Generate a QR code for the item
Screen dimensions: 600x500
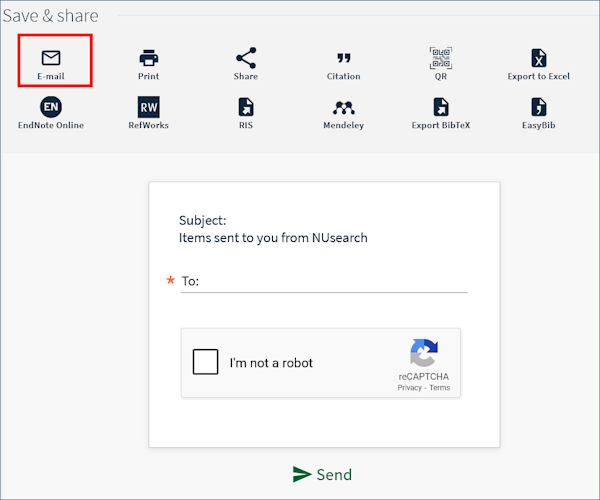pyautogui.click(x=441, y=58)
